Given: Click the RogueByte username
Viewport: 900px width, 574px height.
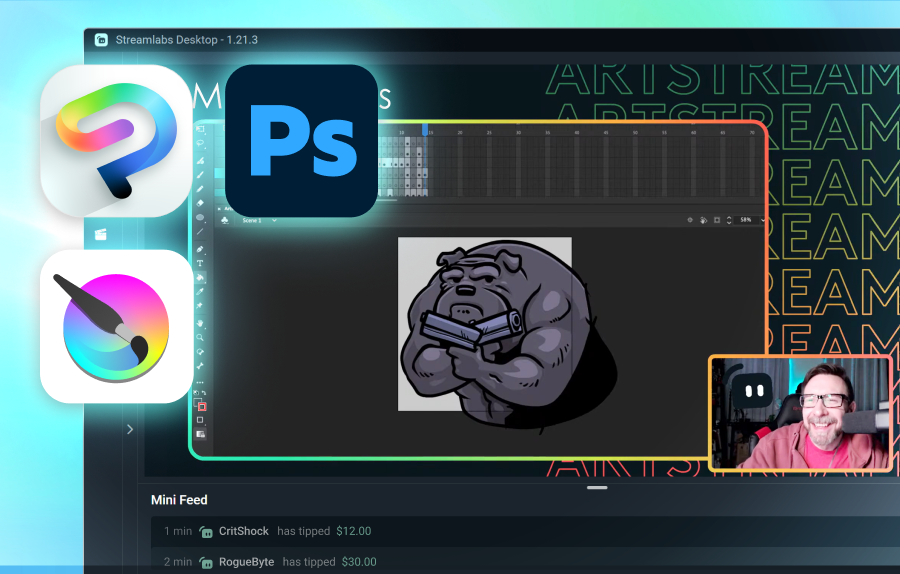Looking at the screenshot, I should point(246,562).
